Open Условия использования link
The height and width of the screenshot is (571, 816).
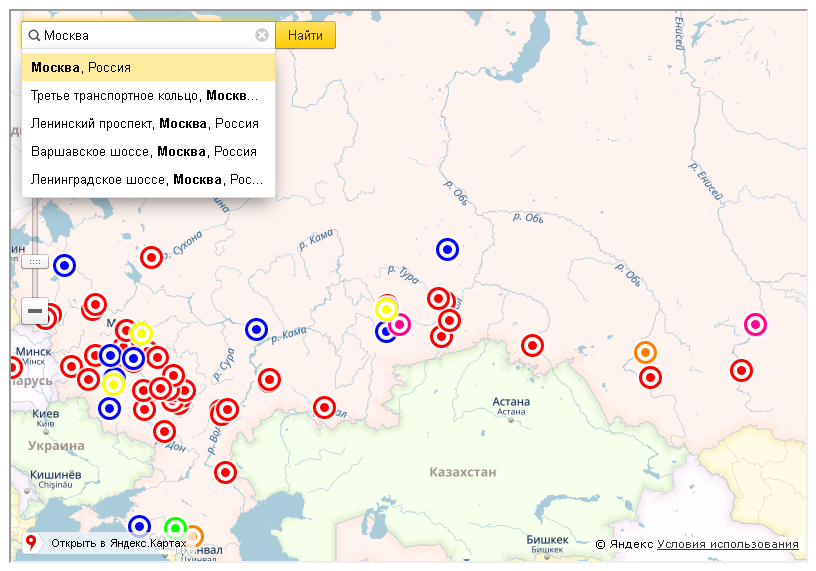727,544
